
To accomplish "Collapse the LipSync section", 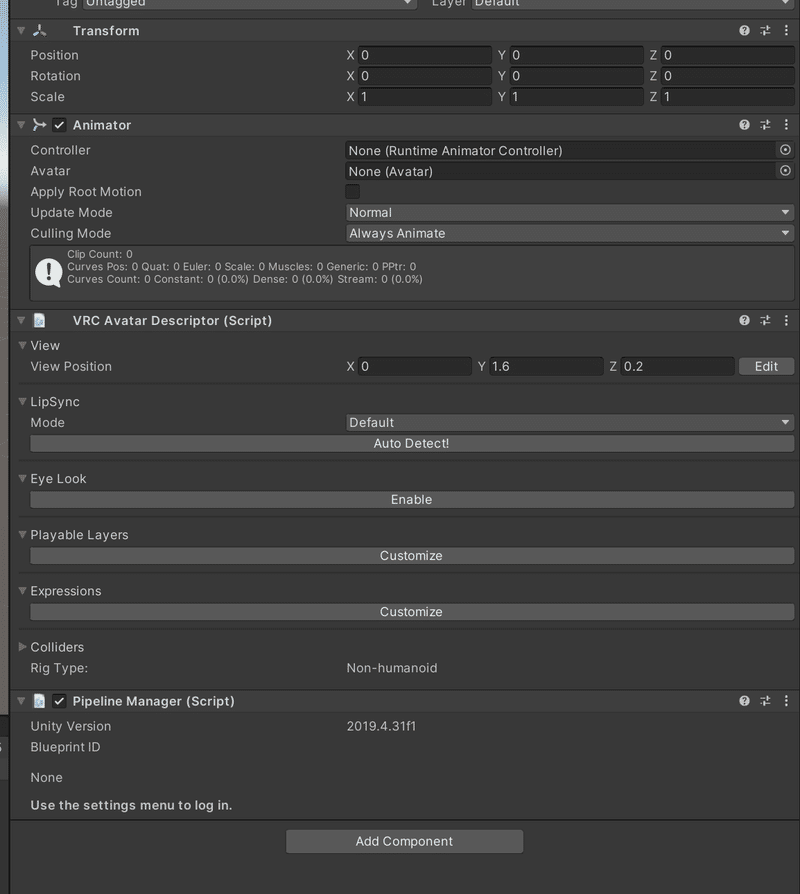I will pos(23,401).
